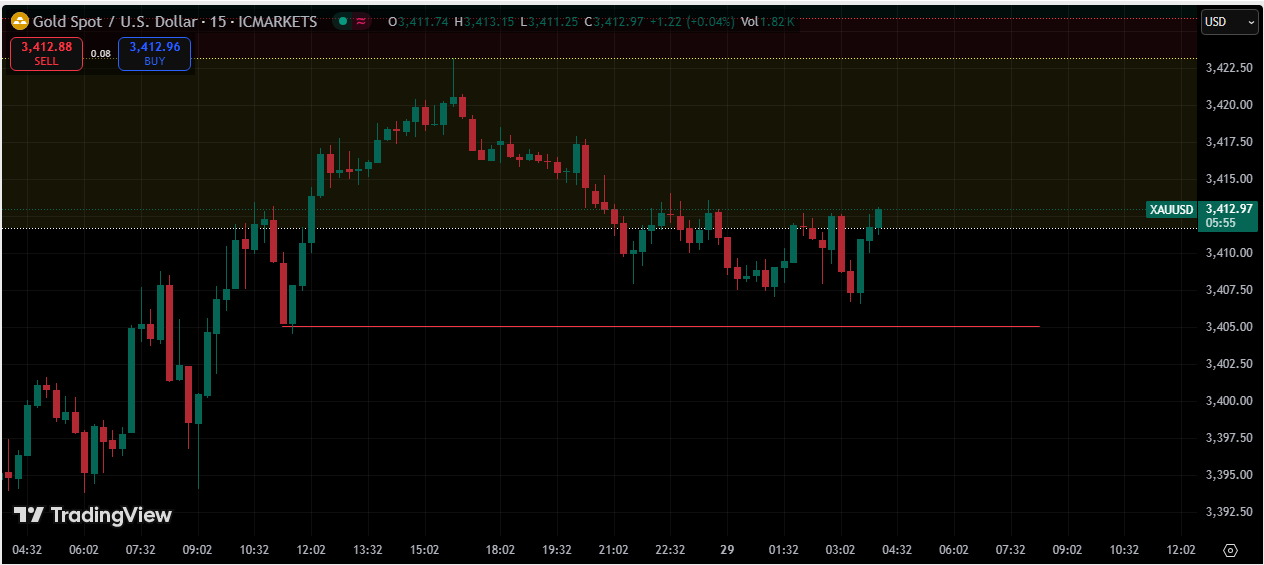Click the 3,405.00 price scale label
Viewport: 1264px width, 565px height.
(x=1229, y=327)
